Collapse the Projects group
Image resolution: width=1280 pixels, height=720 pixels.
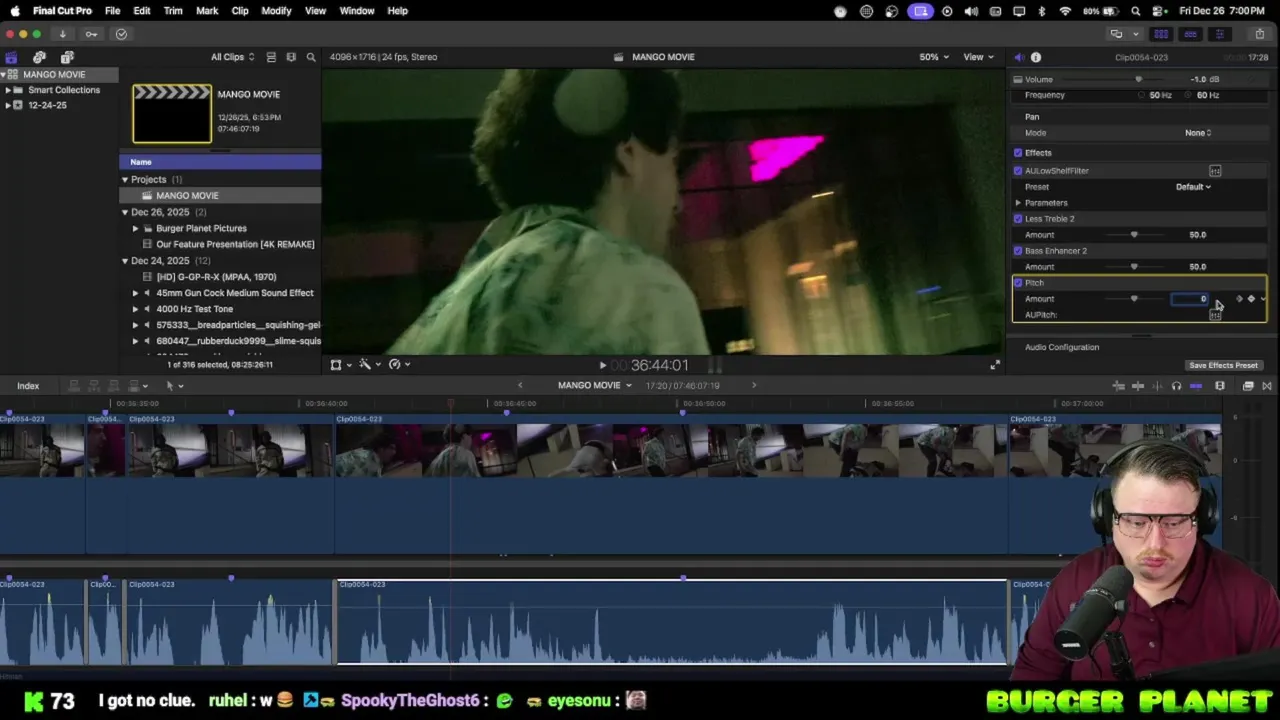(x=125, y=180)
